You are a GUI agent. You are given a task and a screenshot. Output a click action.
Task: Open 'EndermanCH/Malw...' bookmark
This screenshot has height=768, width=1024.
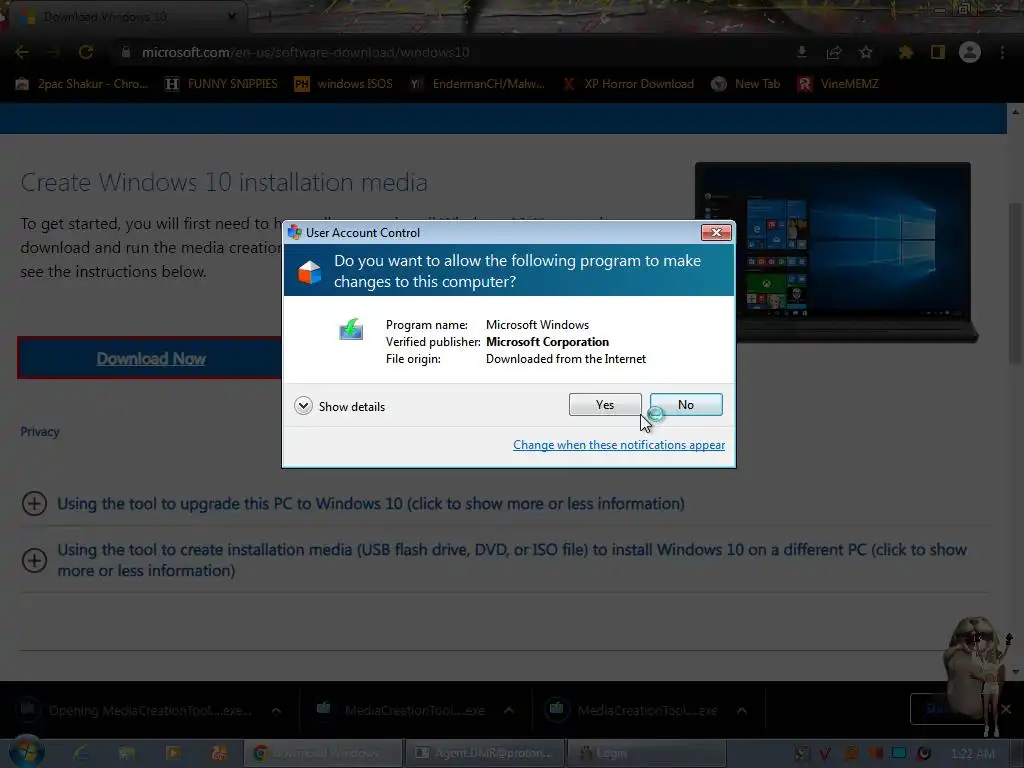pos(477,84)
